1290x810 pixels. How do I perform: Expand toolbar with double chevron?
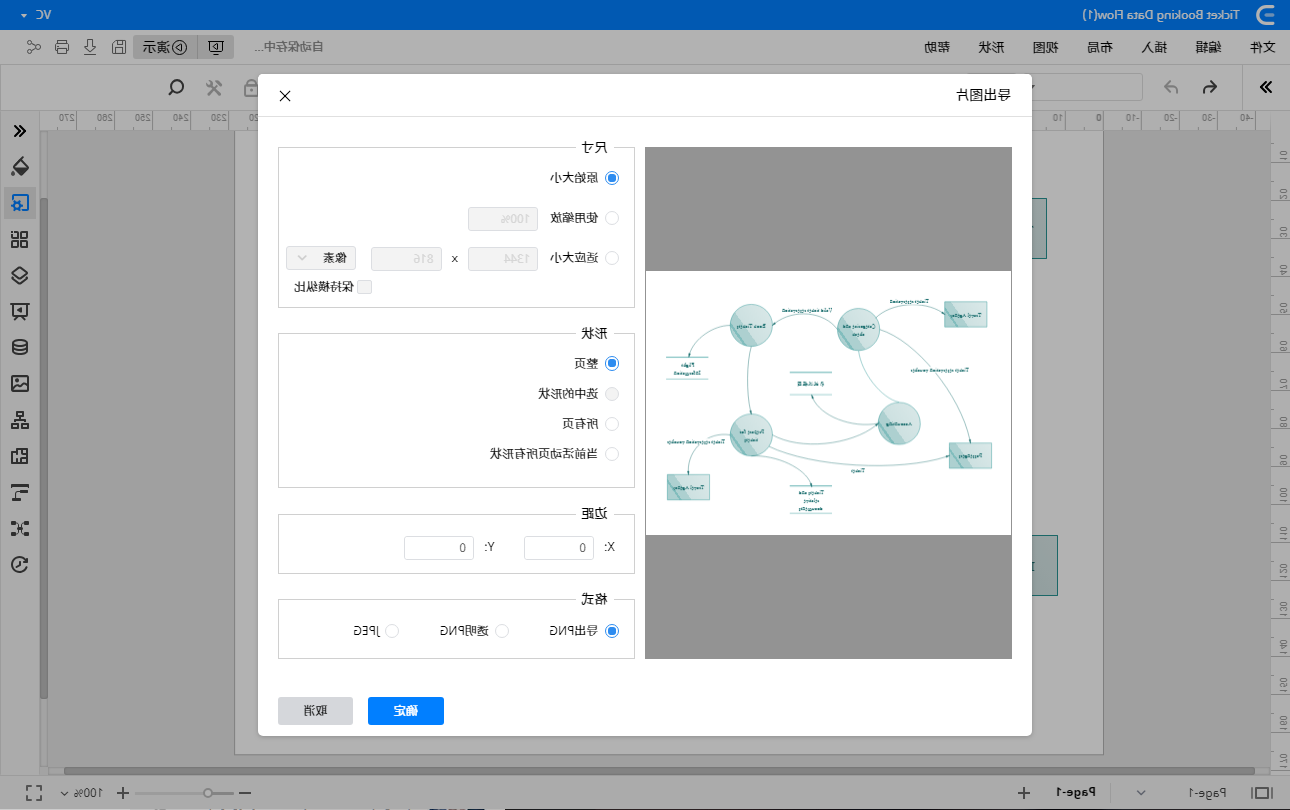pos(1265,87)
